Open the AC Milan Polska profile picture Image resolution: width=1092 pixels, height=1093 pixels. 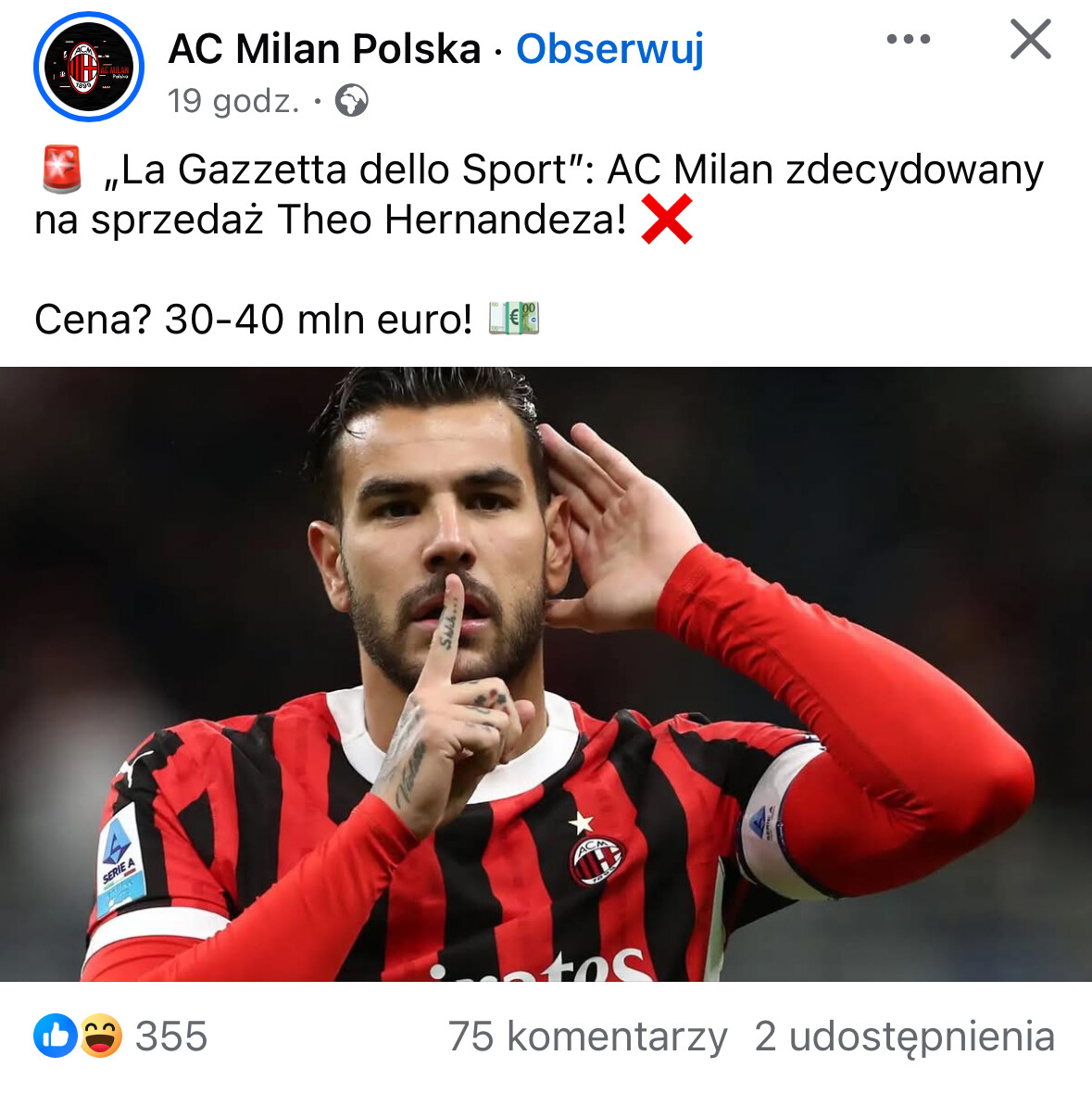click(89, 67)
